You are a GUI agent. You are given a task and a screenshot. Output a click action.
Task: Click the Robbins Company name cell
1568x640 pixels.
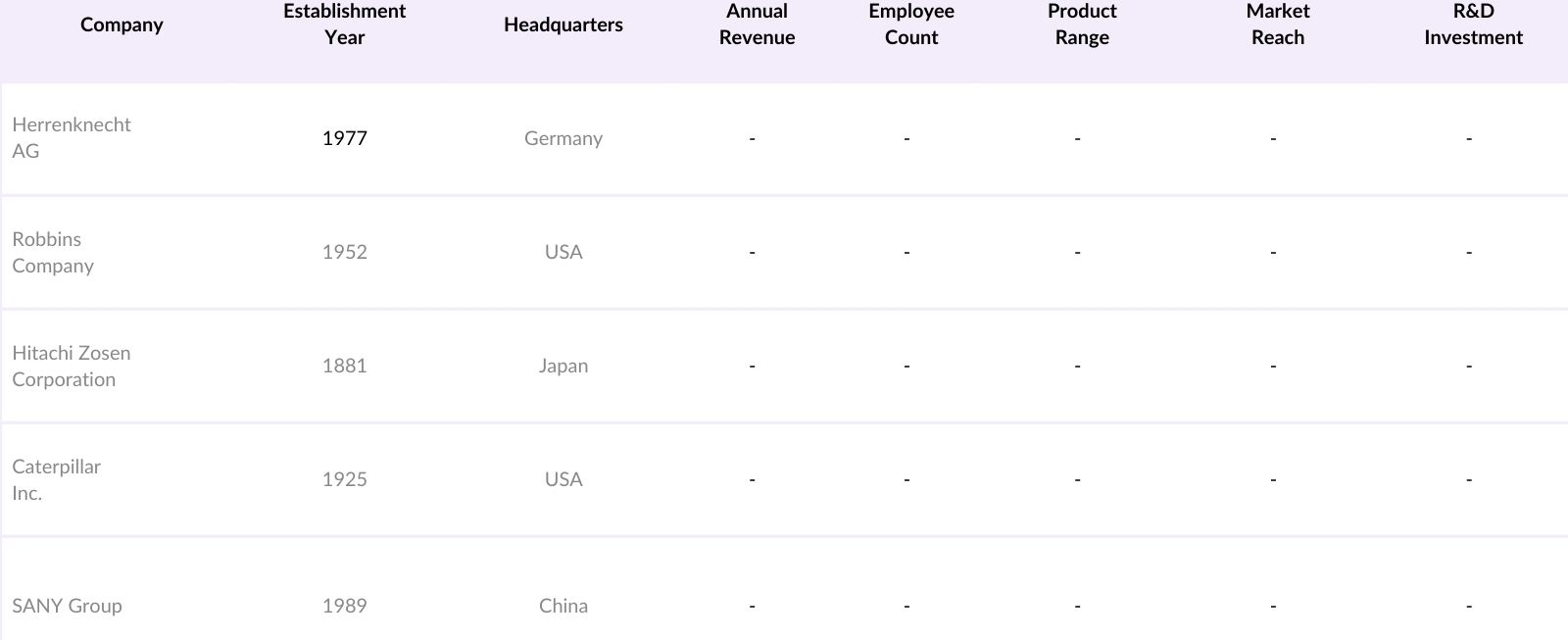tap(53, 252)
